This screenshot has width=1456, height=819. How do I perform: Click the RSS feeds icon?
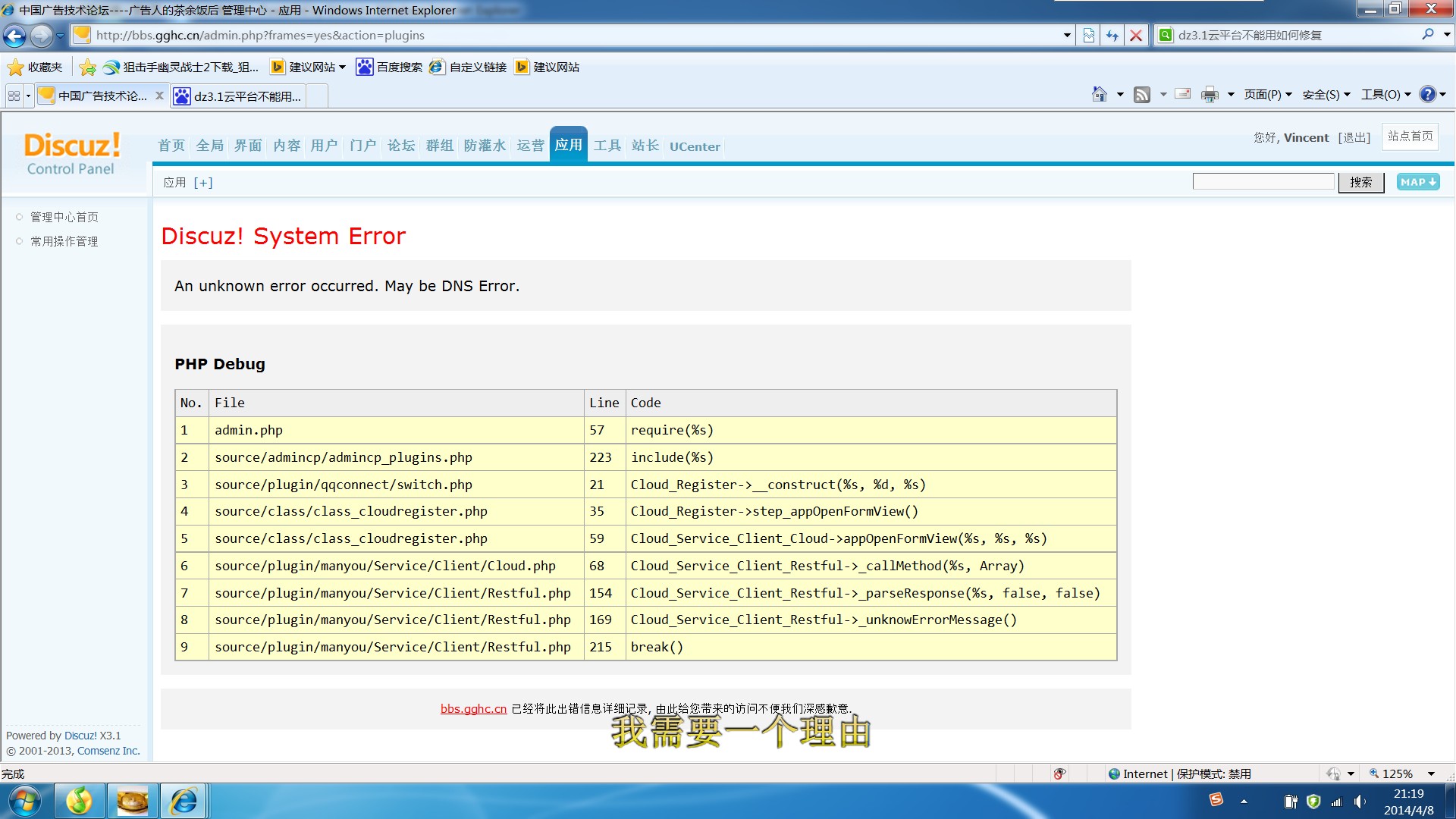point(1142,95)
